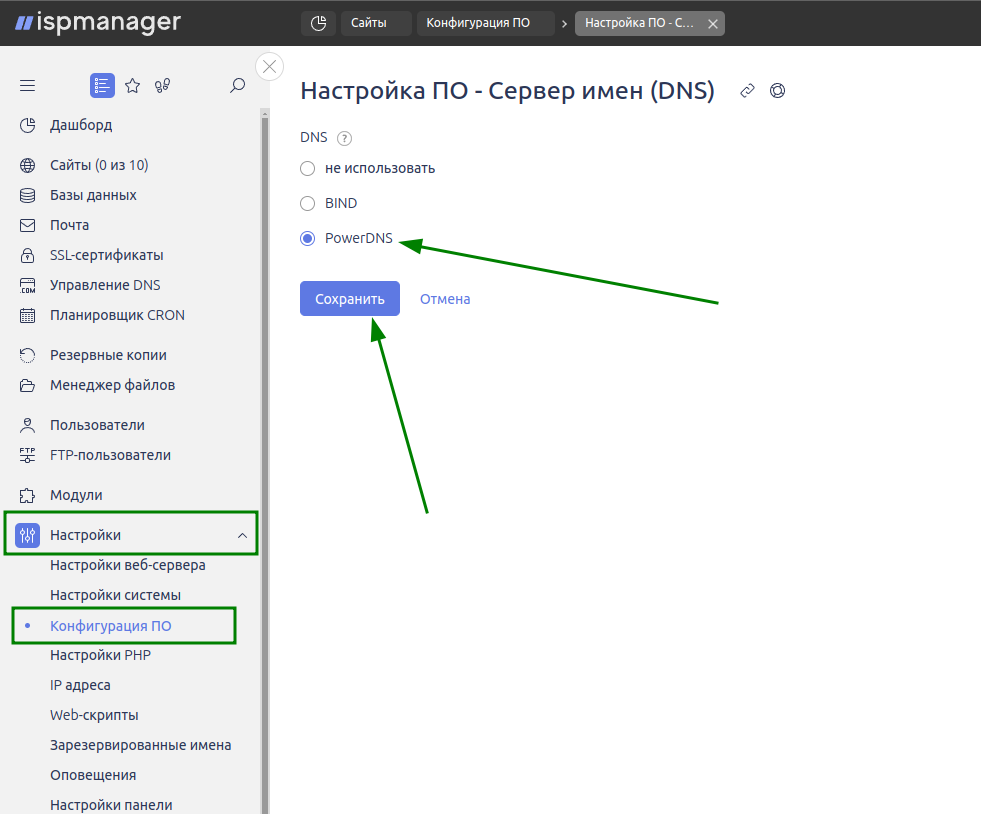Collapse sidebar with the round X button
This screenshot has width=981, height=814.
pyautogui.click(x=270, y=66)
